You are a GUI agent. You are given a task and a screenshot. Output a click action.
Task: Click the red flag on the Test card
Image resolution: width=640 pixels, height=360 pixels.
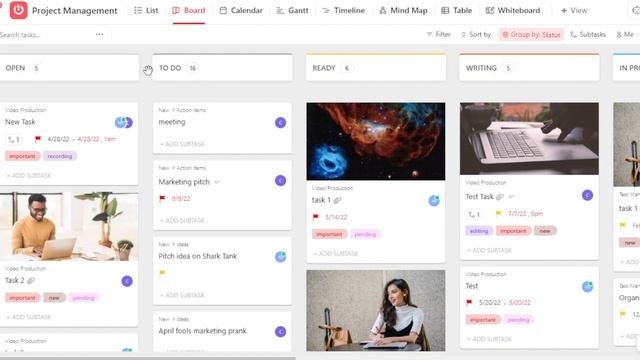coord(469,302)
